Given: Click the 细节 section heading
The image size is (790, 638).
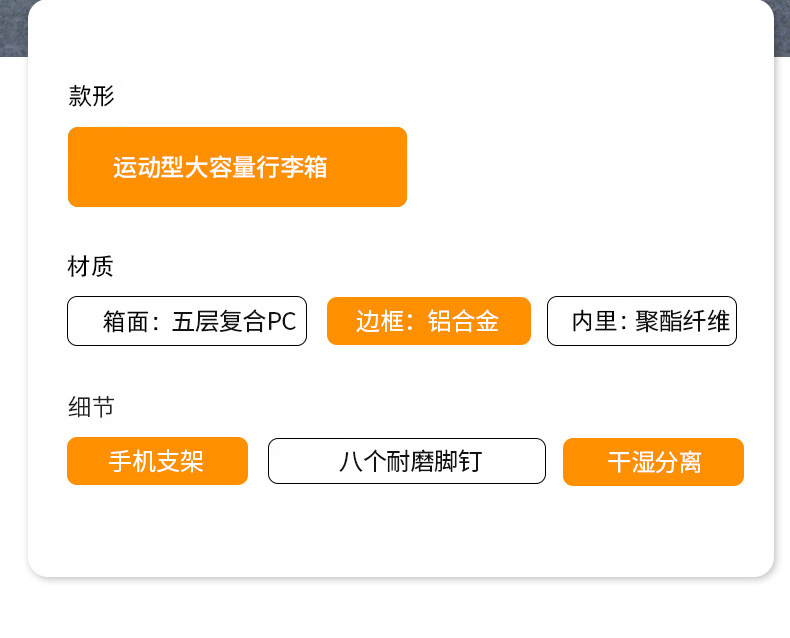Looking at the screenshot, I should 91,407.
